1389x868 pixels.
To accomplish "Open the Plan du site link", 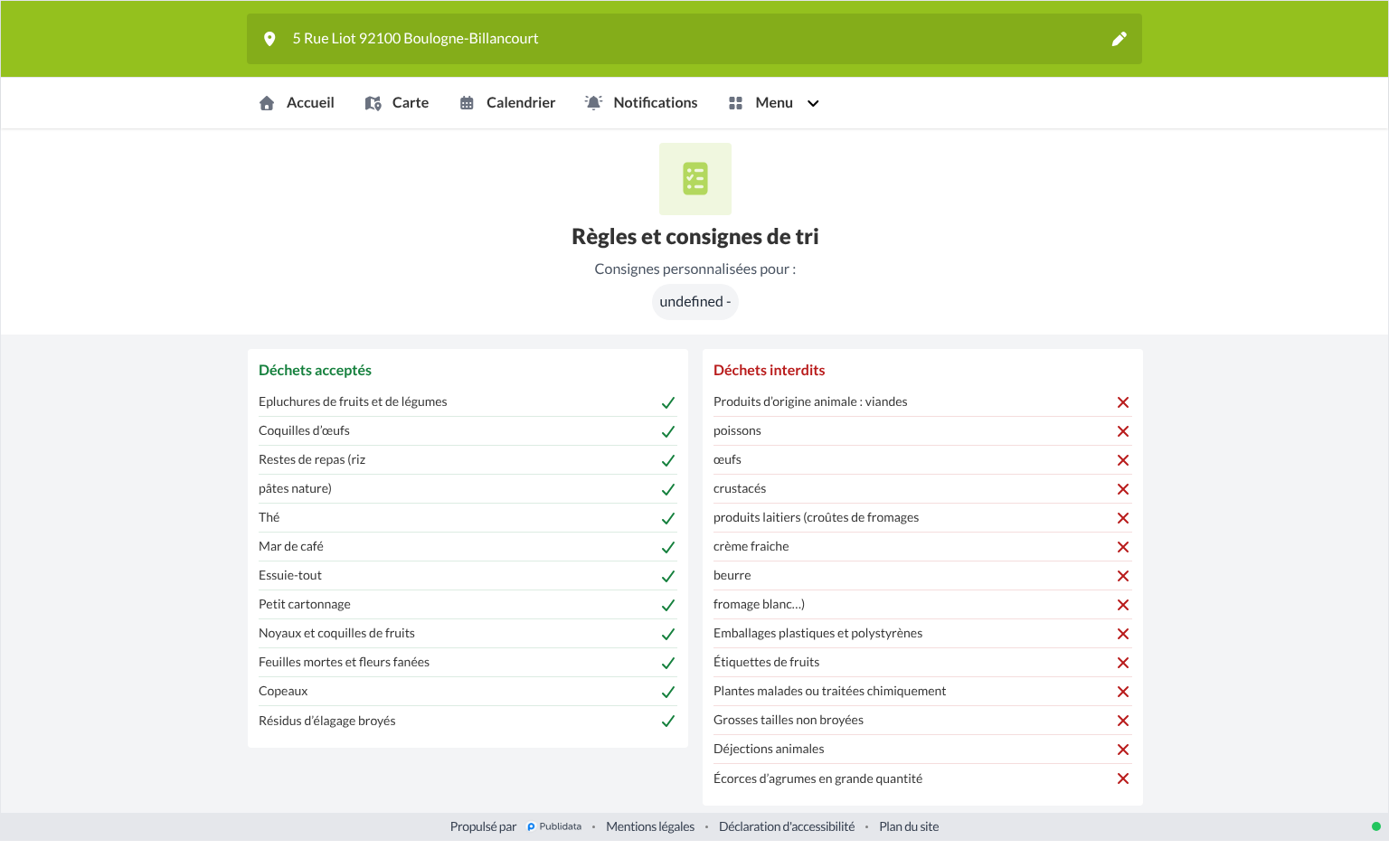I will coord(909,826).
